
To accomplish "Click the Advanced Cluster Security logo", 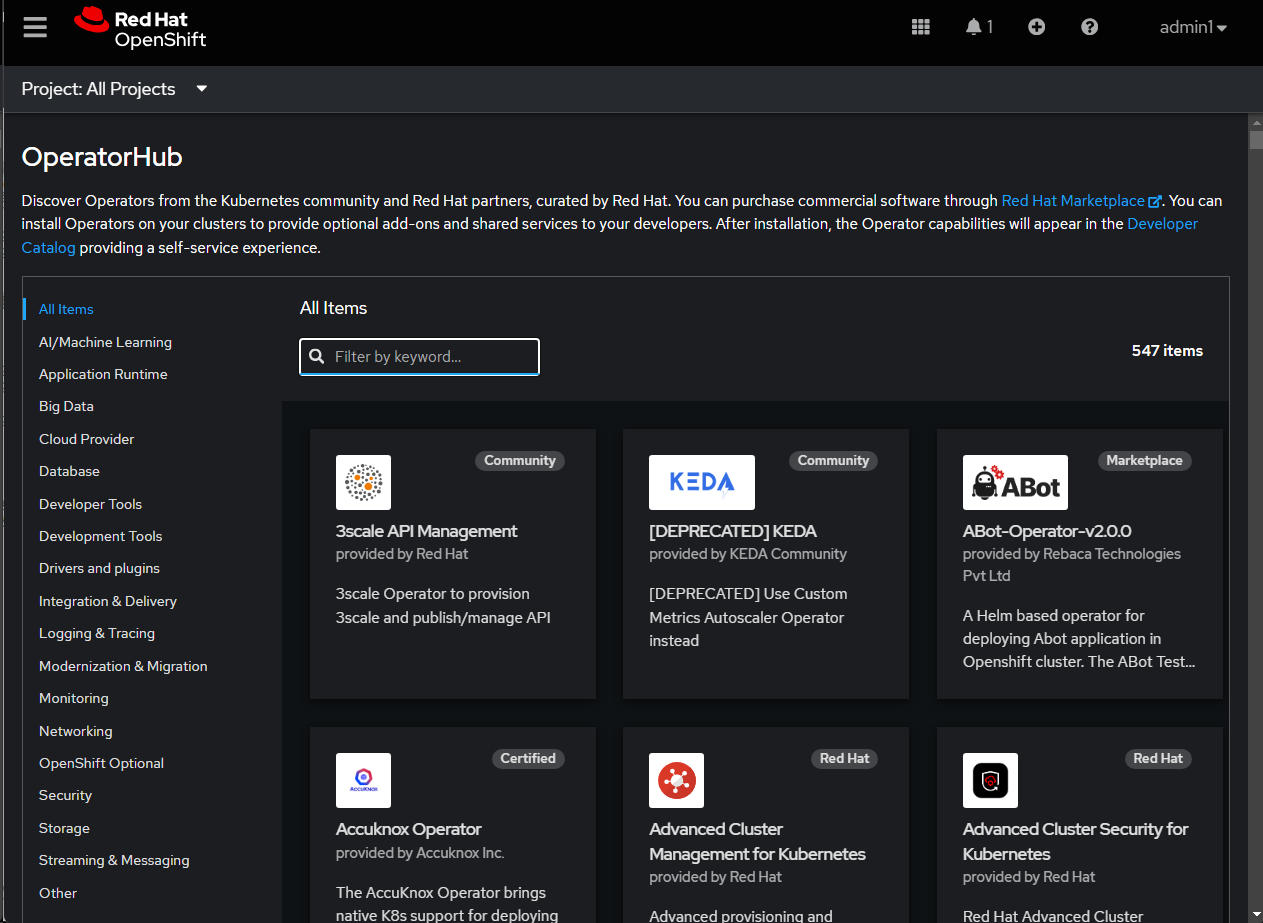I will tap(990, 780).
